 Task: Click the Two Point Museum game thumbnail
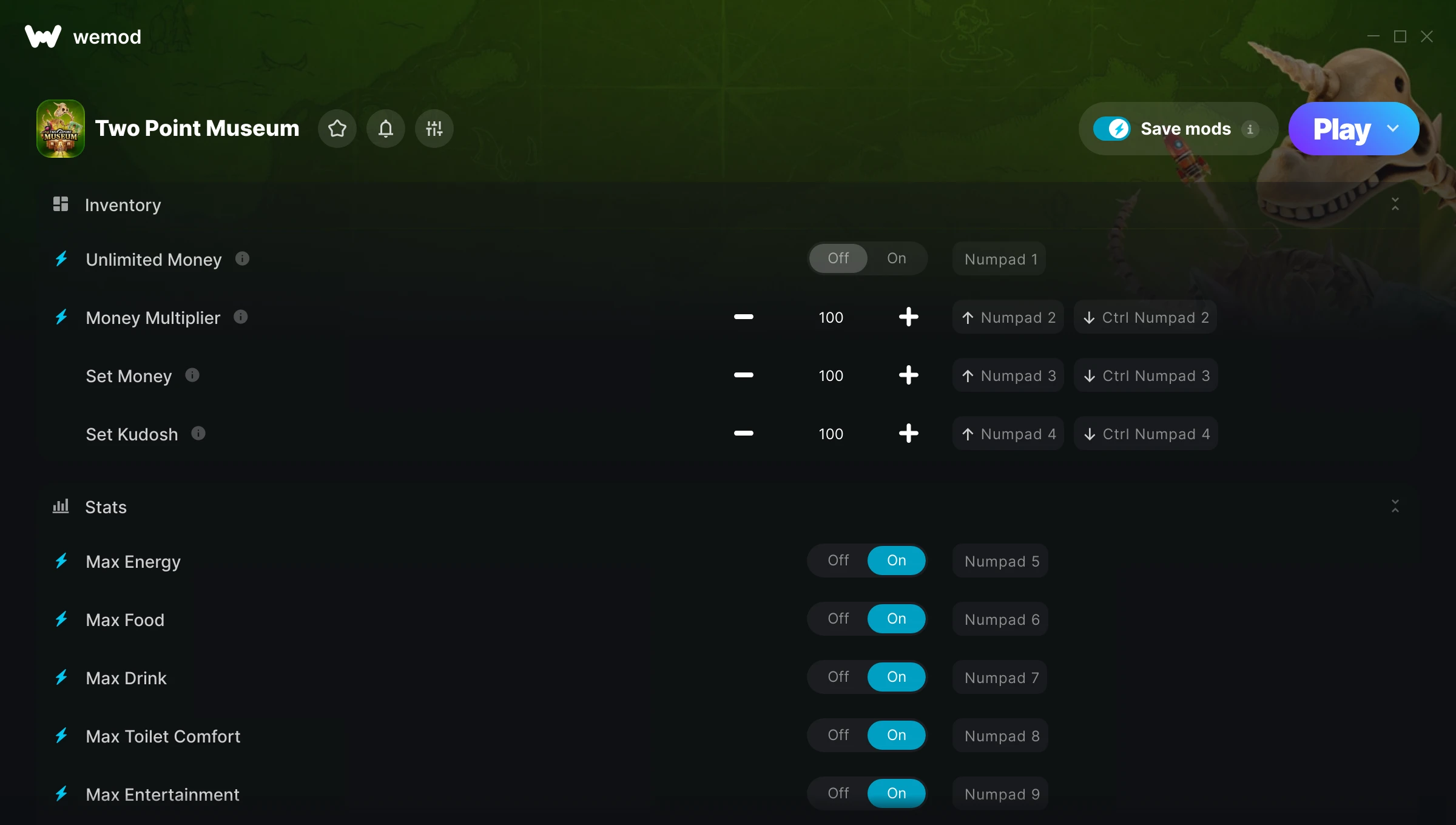(61, 129)
